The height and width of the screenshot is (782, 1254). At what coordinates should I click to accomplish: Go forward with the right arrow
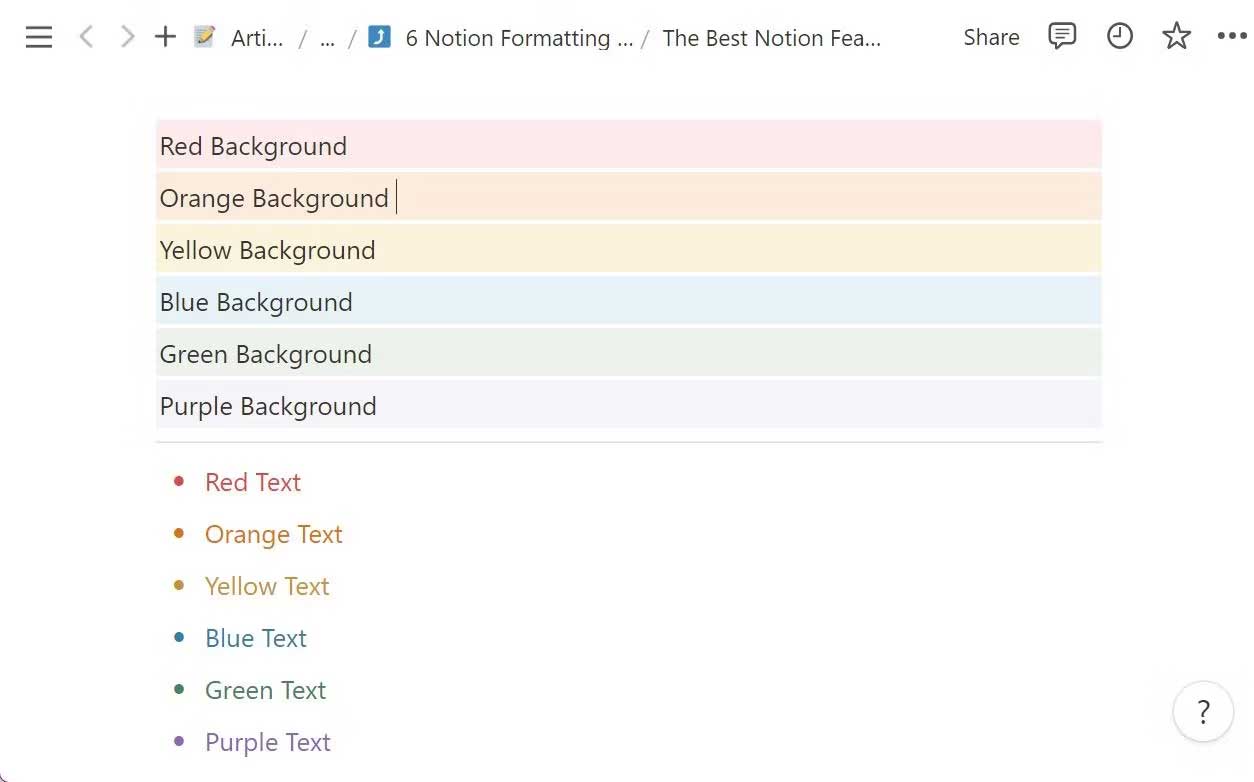[x=127, y=38]
